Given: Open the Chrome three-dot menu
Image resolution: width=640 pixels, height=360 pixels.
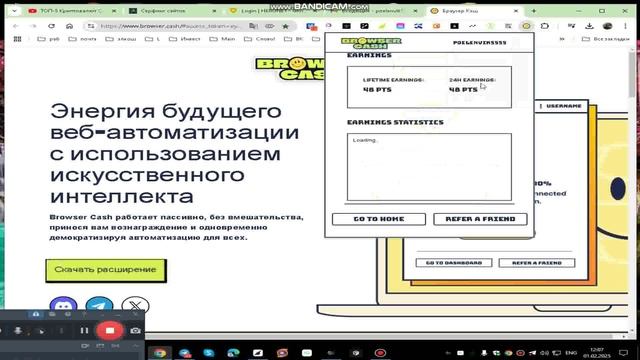Looking at the screenshot, I should pyautogui.click(x=625, y=26).
